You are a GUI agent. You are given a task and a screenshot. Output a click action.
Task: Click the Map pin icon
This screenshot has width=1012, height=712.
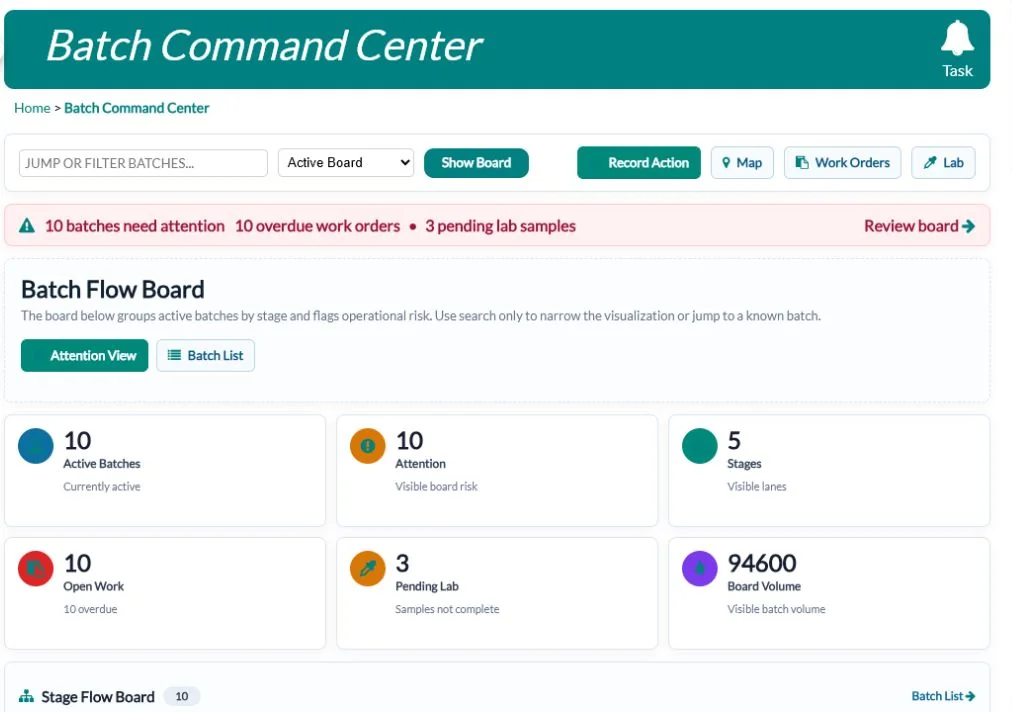pos(726,163)
